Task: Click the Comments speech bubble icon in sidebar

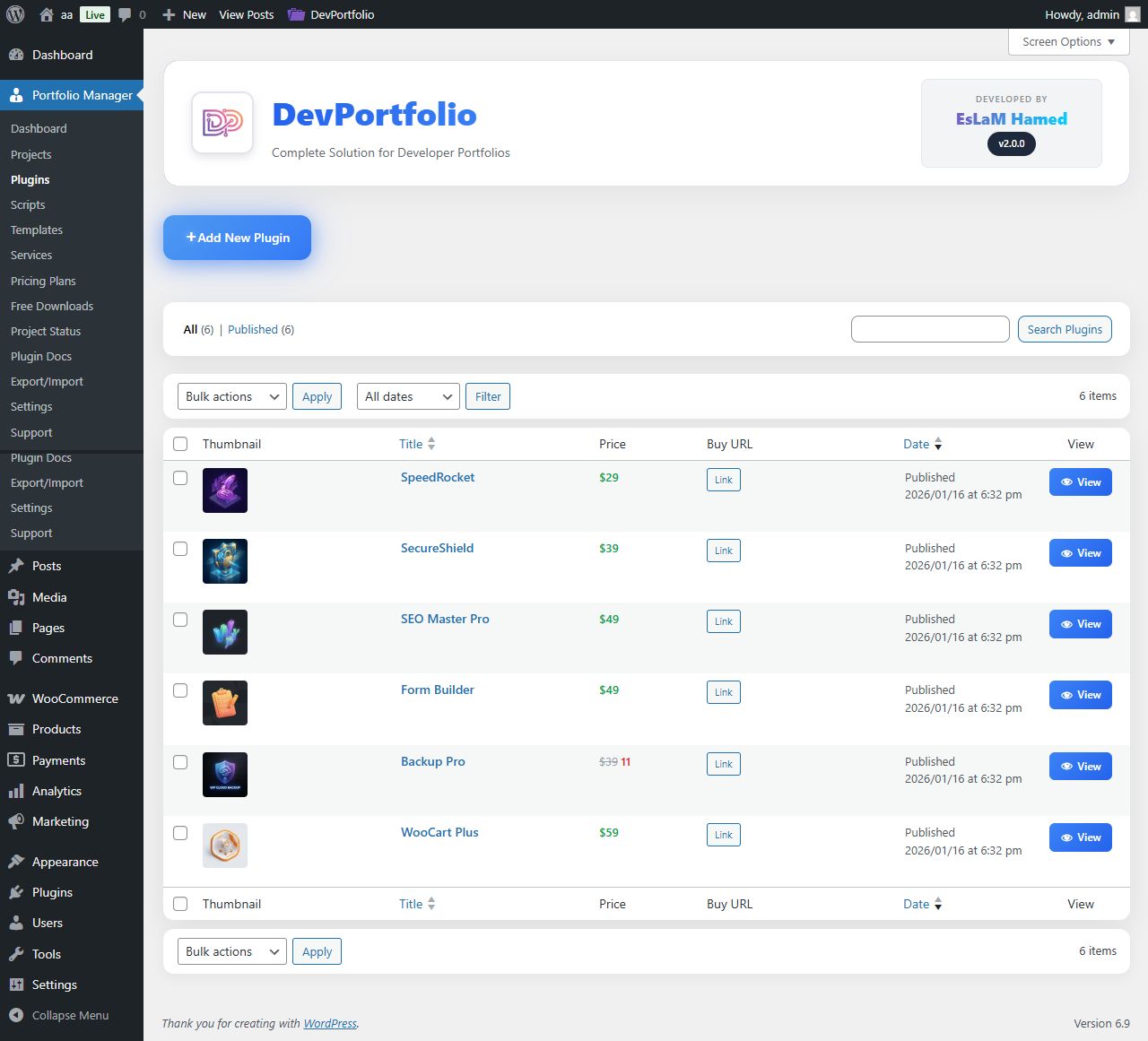Action: click(x=16, y=658)
